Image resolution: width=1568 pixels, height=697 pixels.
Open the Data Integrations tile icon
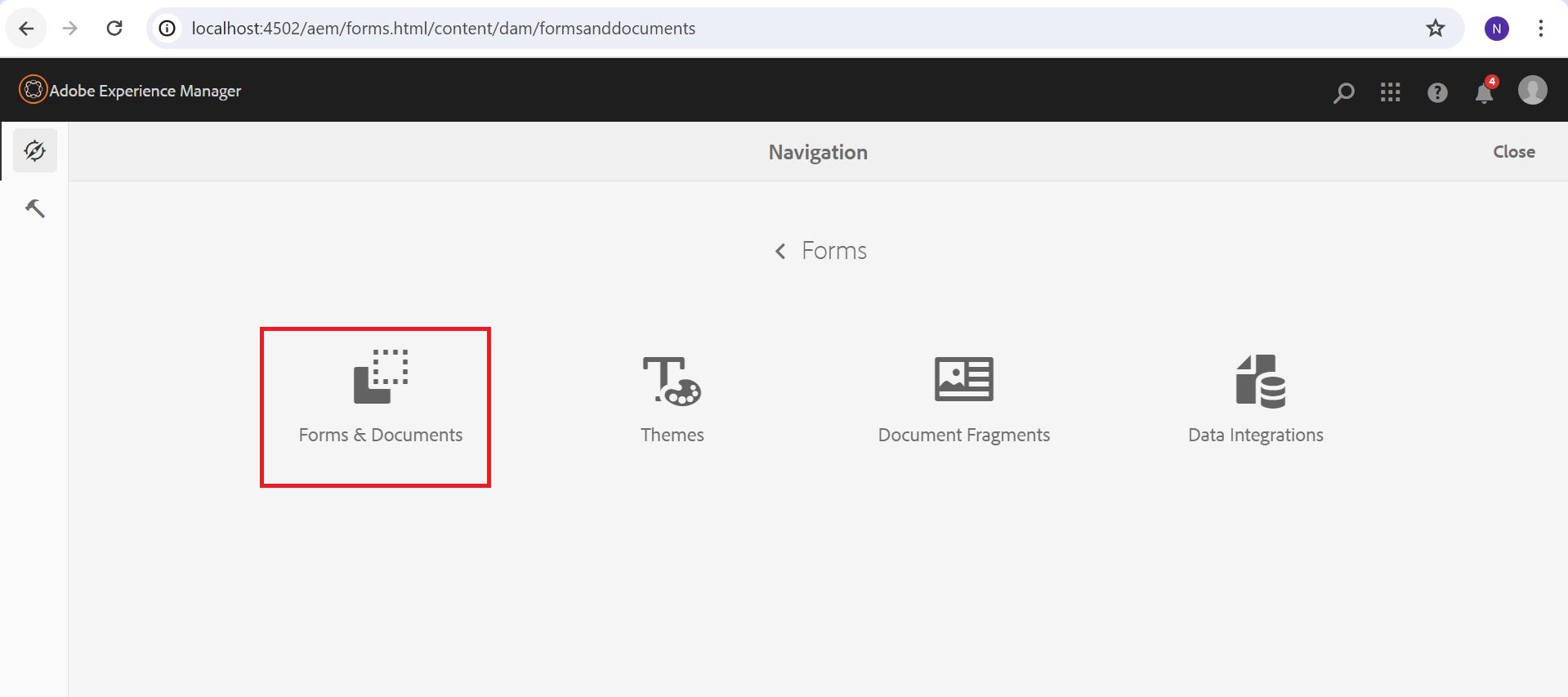[x=1260, y=381]
